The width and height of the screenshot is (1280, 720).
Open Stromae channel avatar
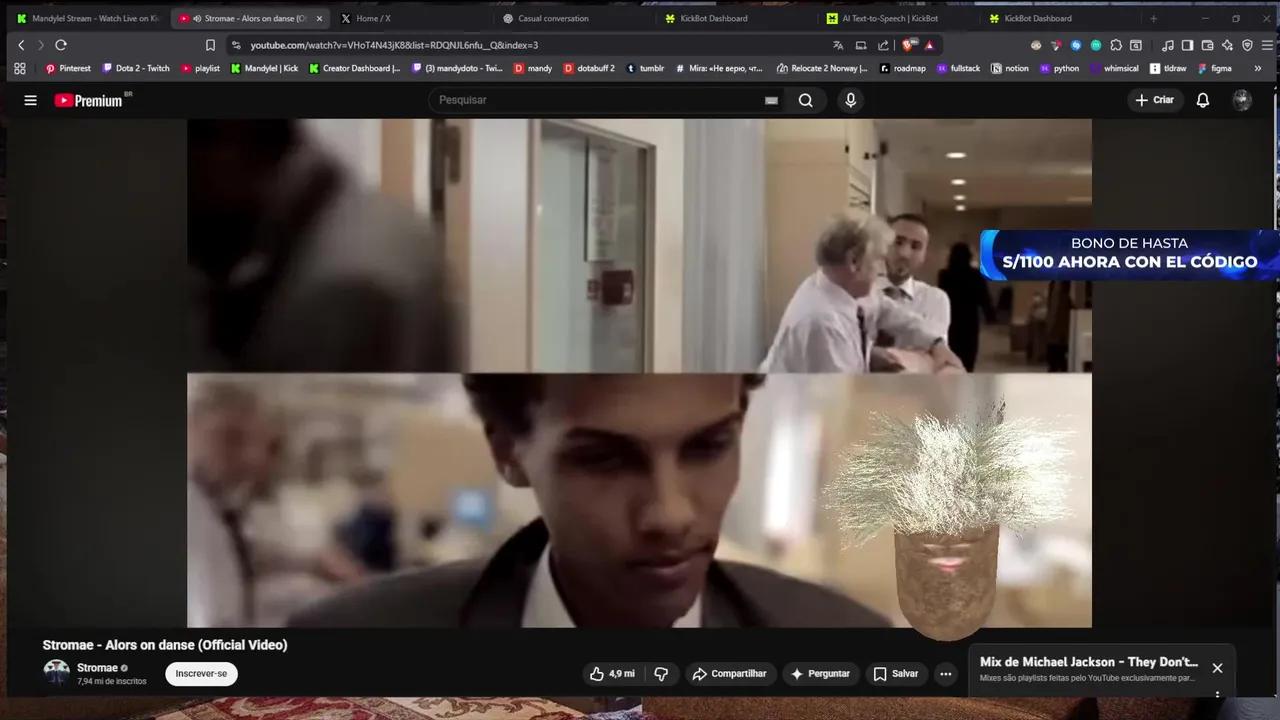[56, 673]
